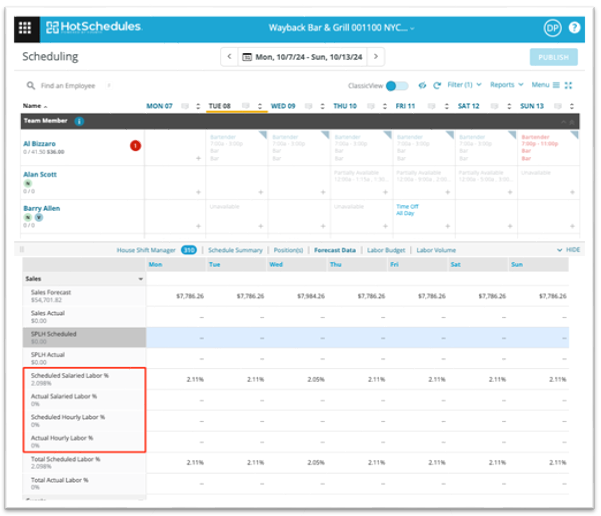Click the Team Member info icon

point(79,121)
